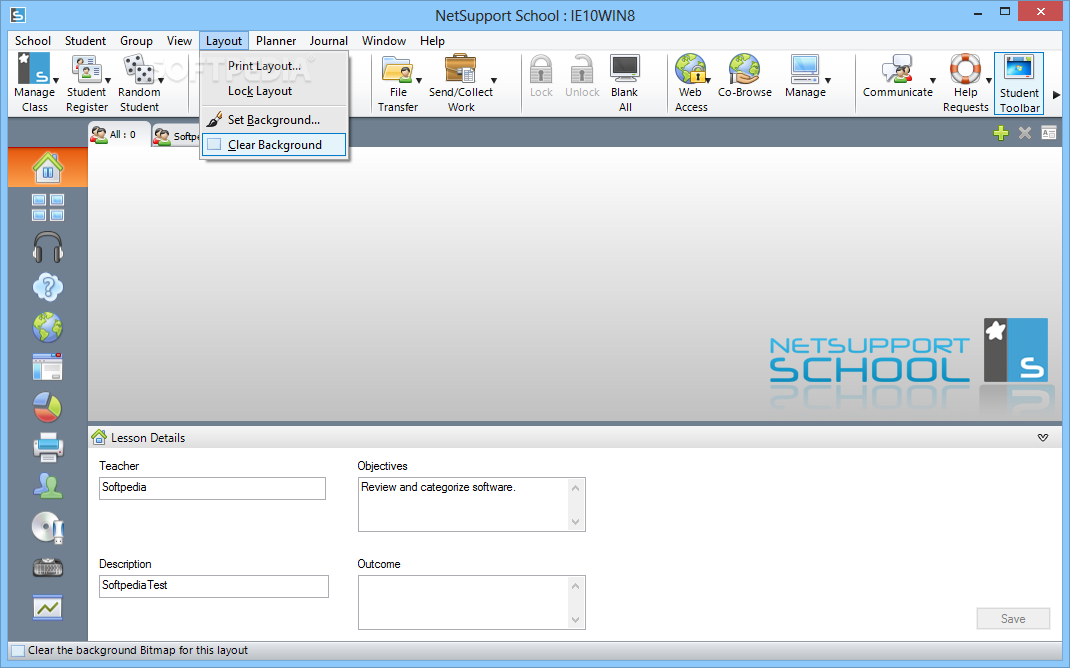The width and height of the screenshot is (1070, 668).
Task: Choose Set Background... menu entry
Action: point(274,119)
